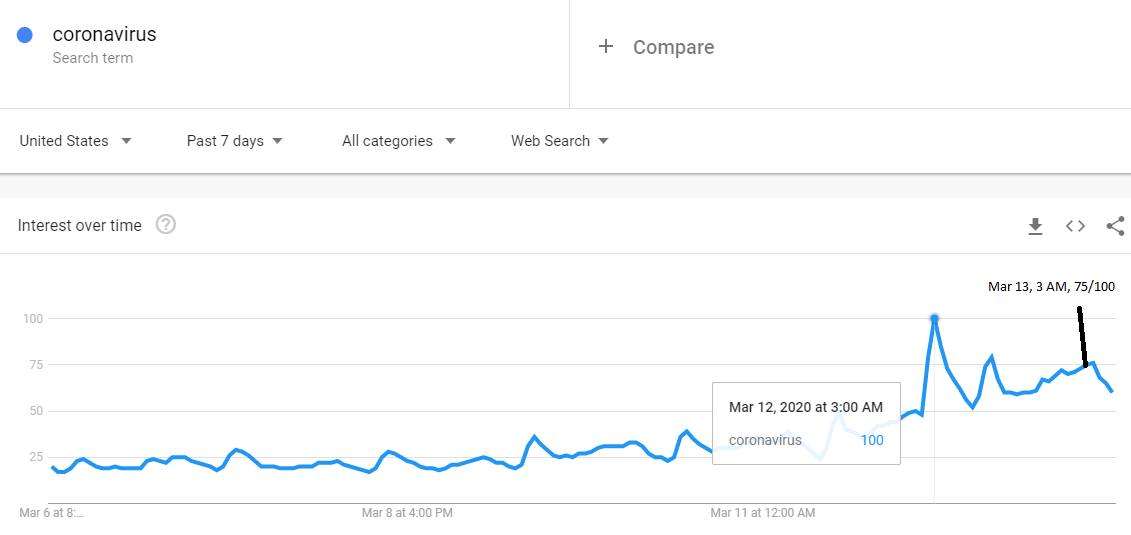The width and height of the screenshot is (1131, 535).
Task: Select the Mar 6 axis label
Action: tap(50, 513)
